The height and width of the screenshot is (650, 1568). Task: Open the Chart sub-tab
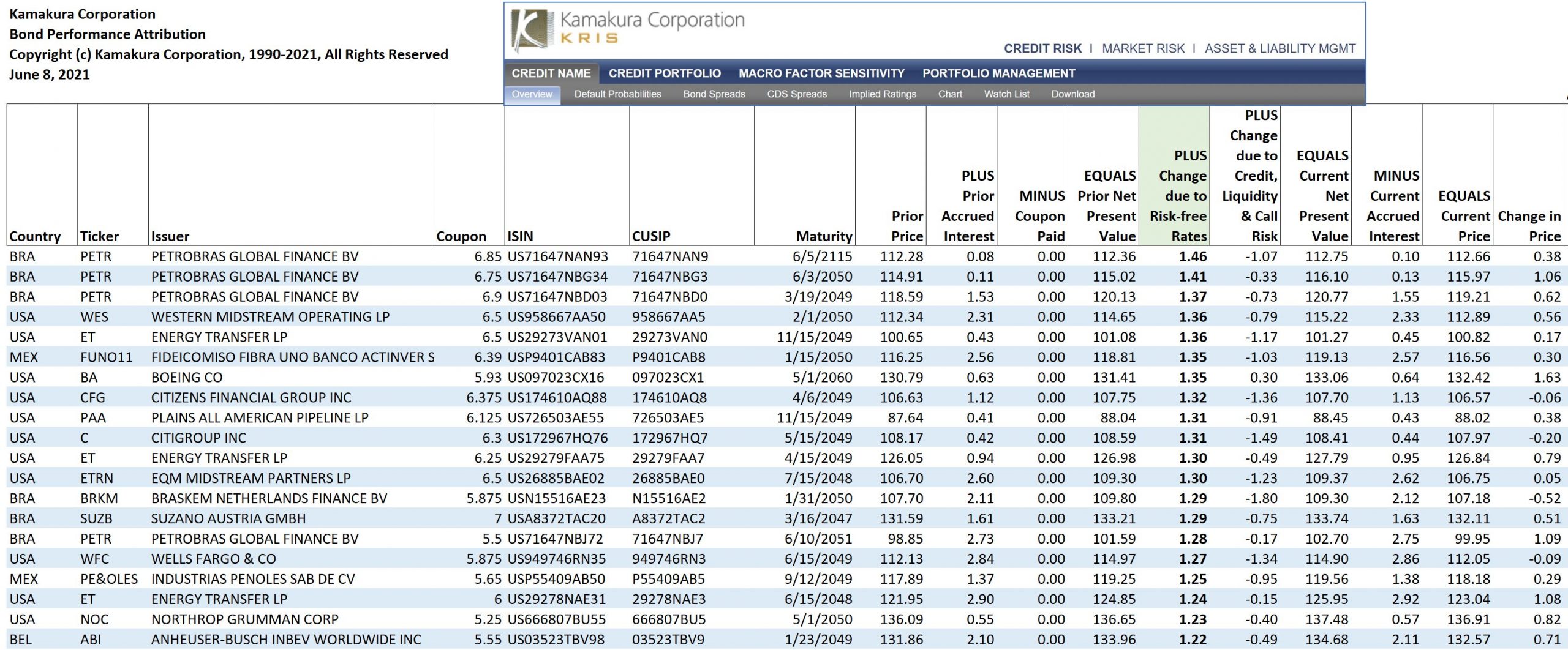[x=950, y=94]
